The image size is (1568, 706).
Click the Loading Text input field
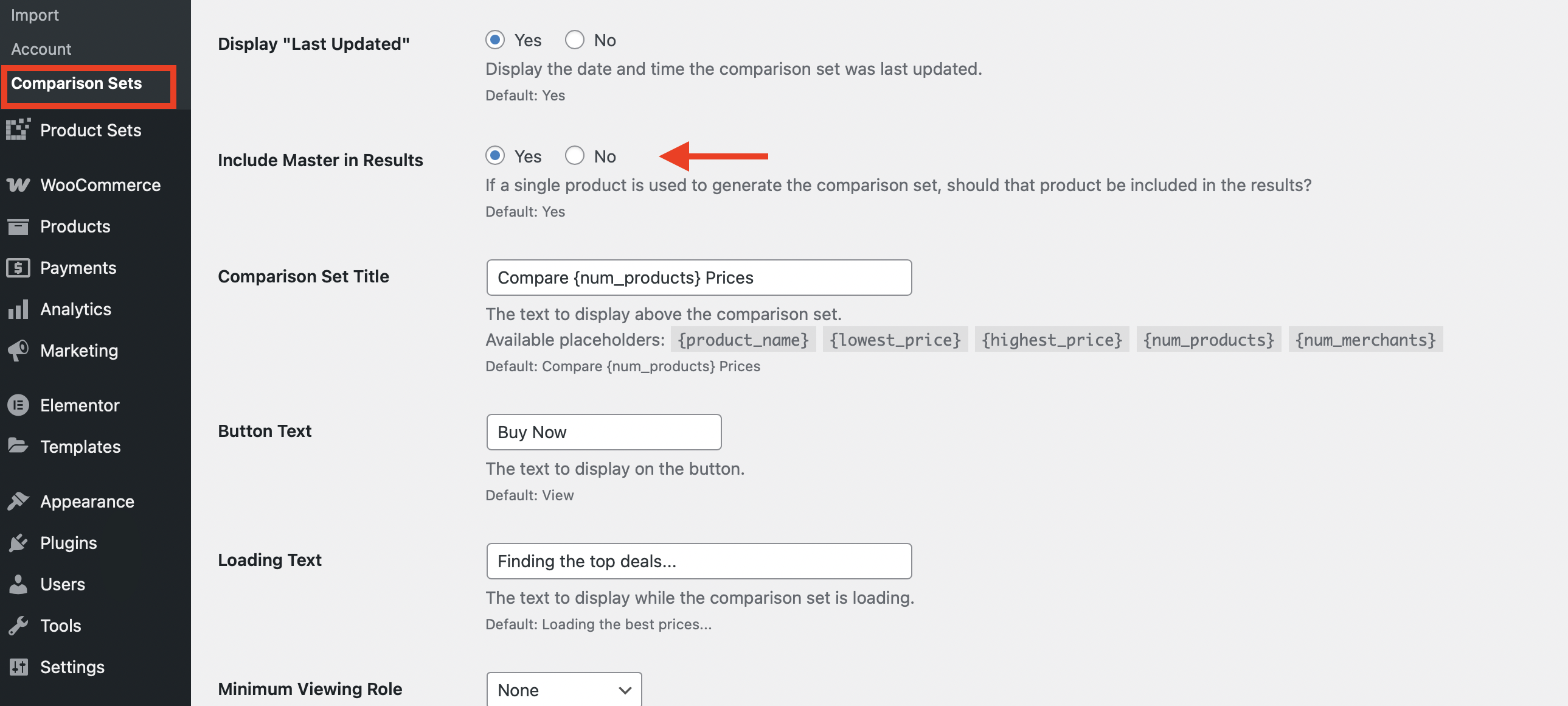pyautogui.click(x=699, y=561)
